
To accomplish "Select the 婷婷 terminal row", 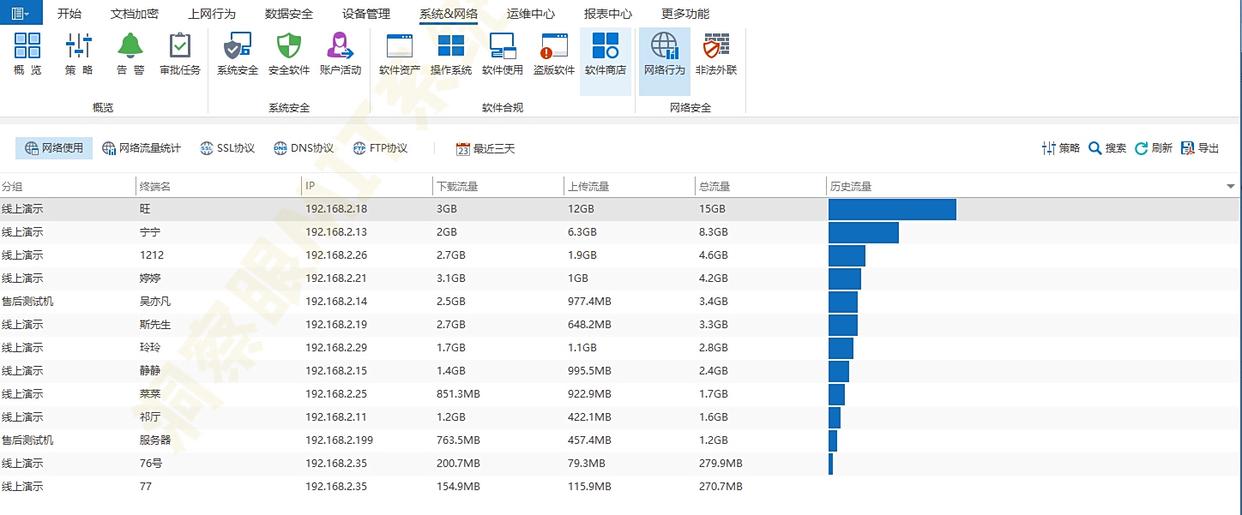I will point(621,278).
